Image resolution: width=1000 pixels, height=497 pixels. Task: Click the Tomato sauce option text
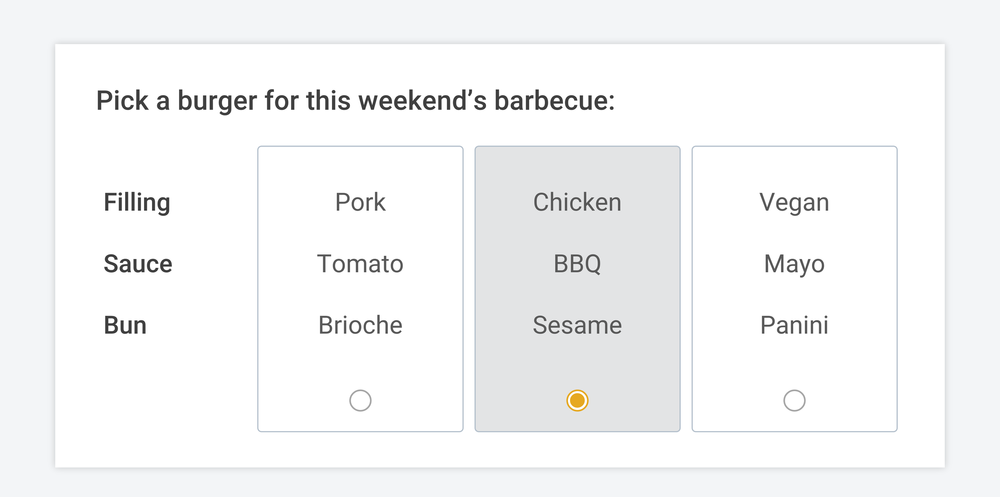tap(360, 264)
